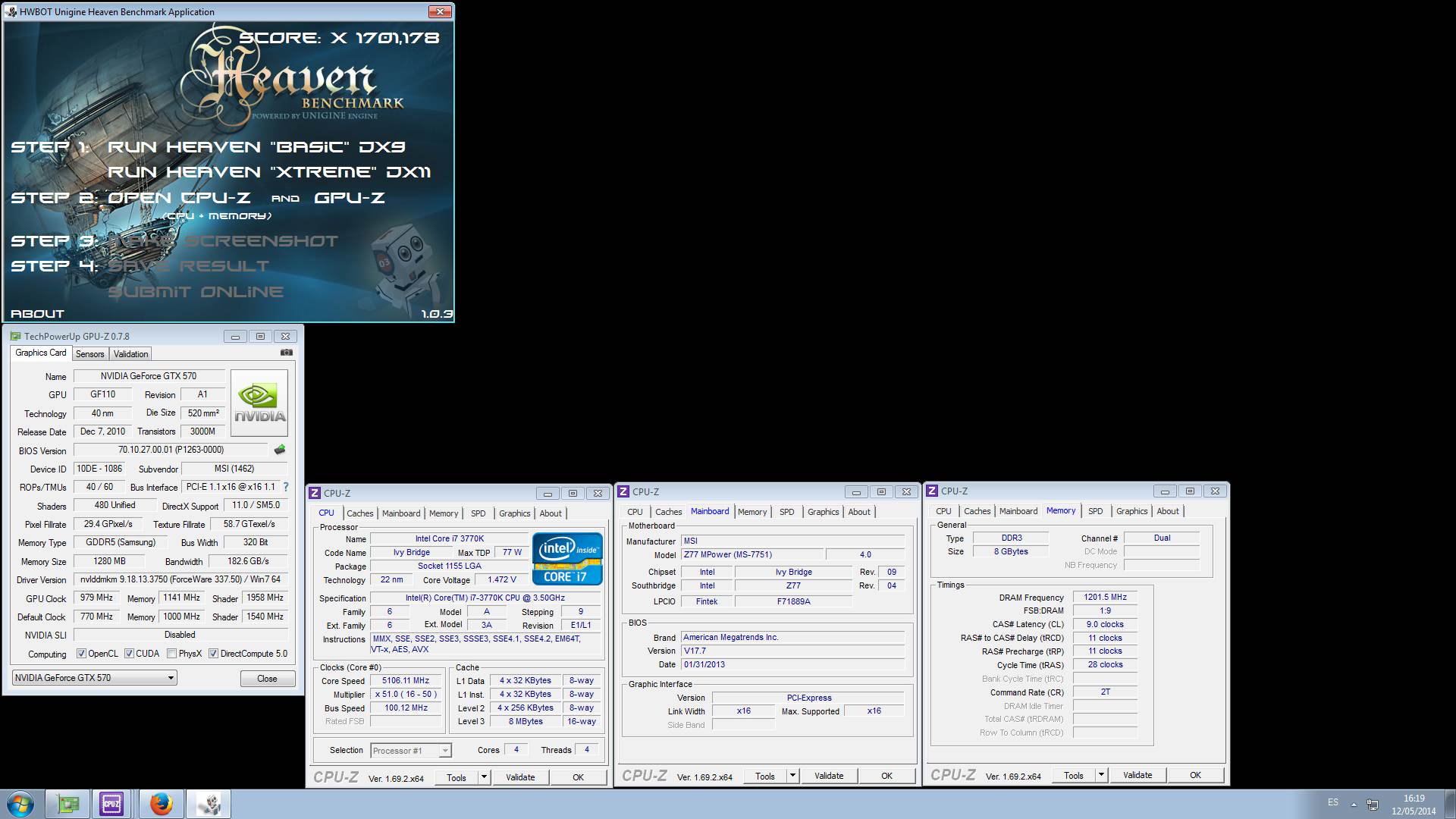Image resolution: width=1456 pixels, height=819 pixels.
Task: Open the GPU-Z taskbar icon
Action: 68,804
